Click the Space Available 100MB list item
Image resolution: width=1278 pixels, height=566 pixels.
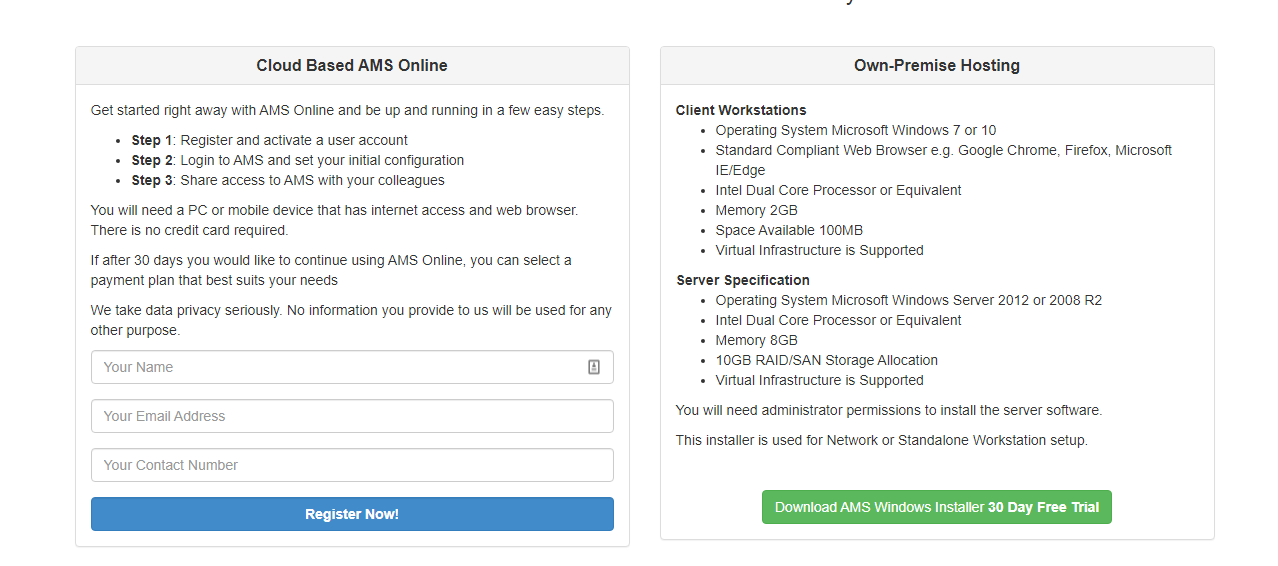789,230
